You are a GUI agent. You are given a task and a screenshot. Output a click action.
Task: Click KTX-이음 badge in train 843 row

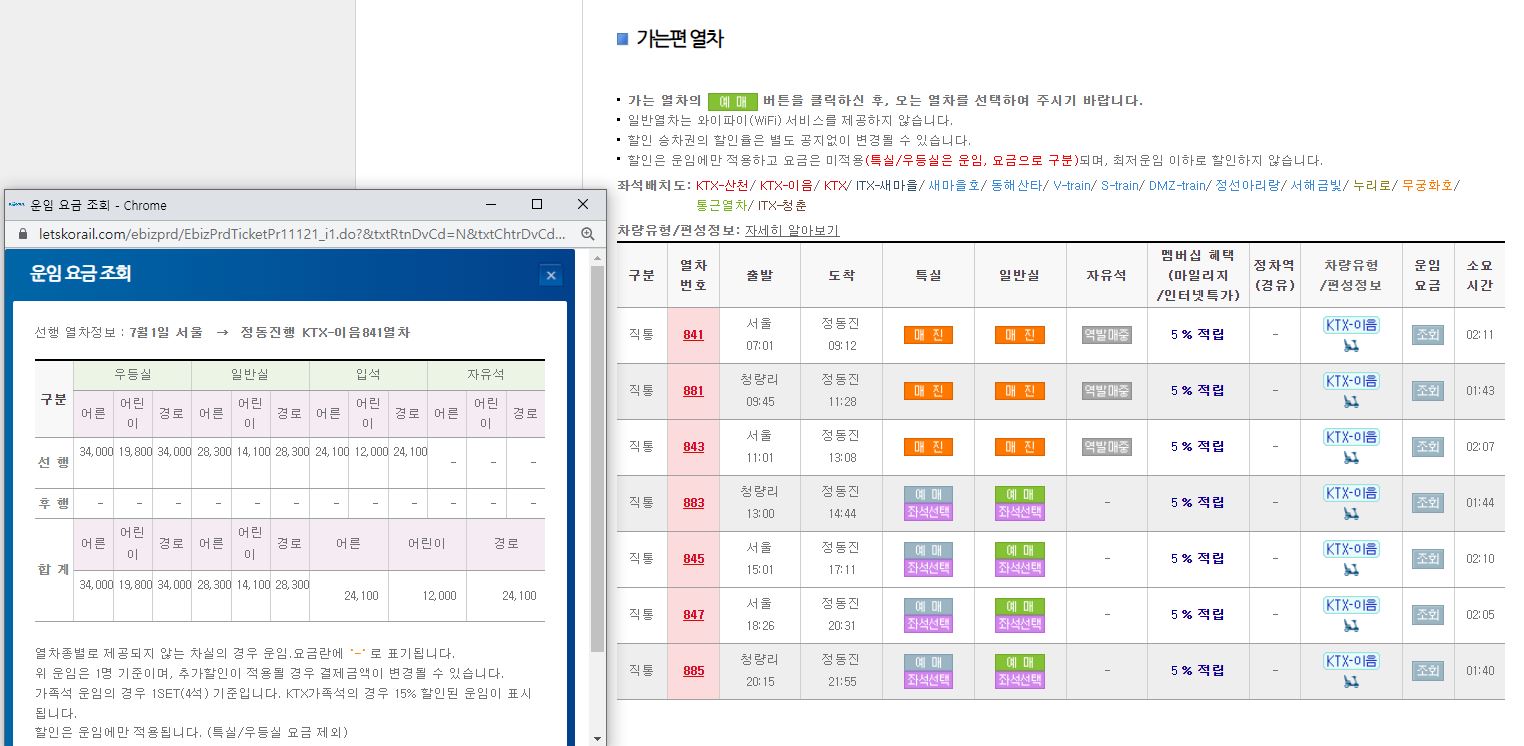click(x=1351, y=437)
